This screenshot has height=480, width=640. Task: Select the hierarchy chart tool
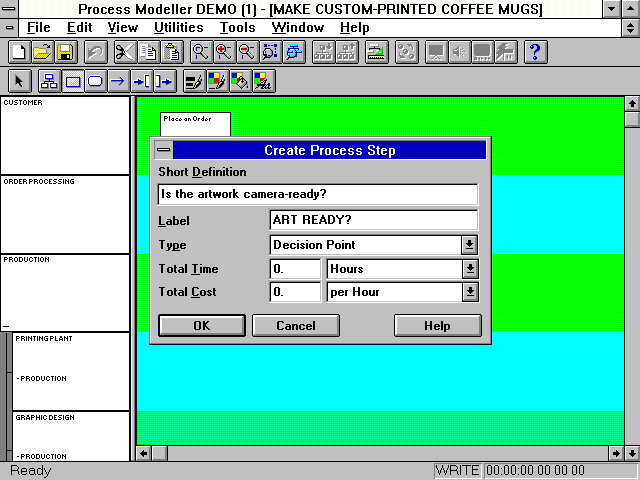pyautogui.click(x=48, y=82)
